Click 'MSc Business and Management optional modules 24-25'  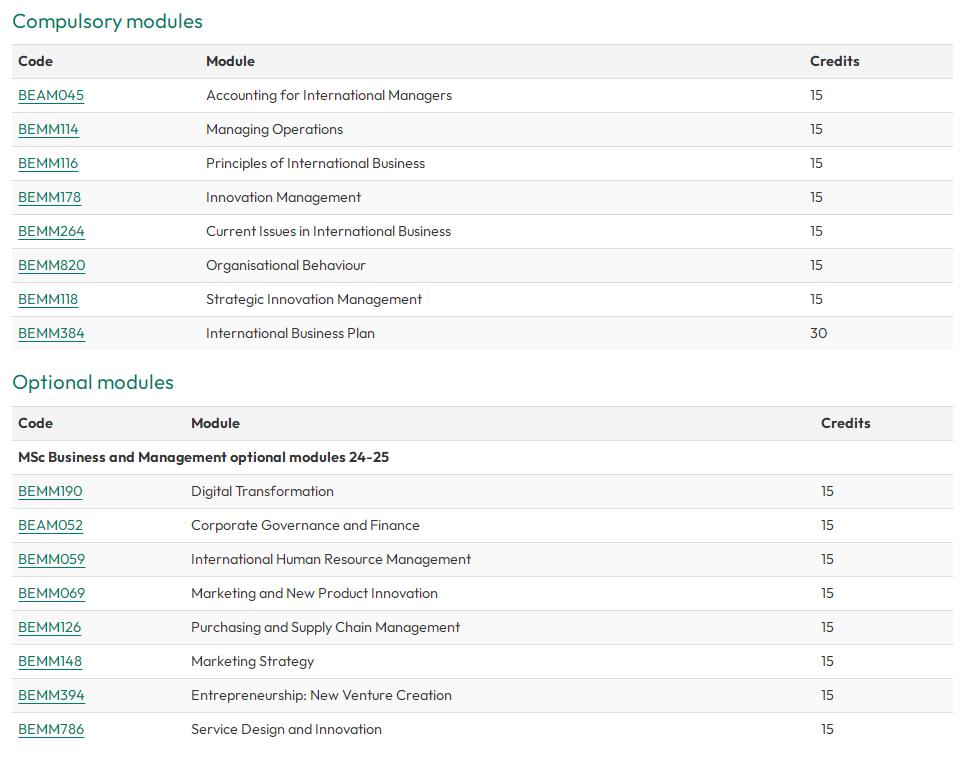click(204, 457)
